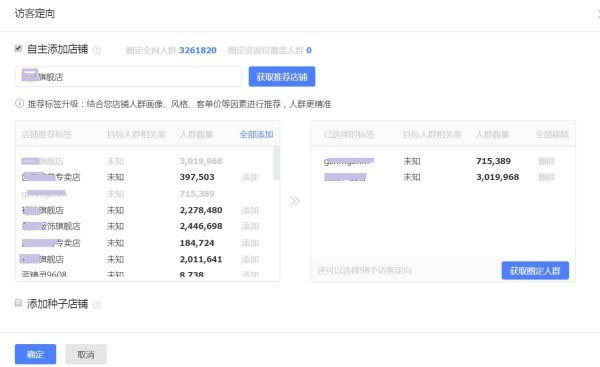The image size is (600, 367).
Task: Add the shop with 397,503 people
Action: click(x=250, y=177)
